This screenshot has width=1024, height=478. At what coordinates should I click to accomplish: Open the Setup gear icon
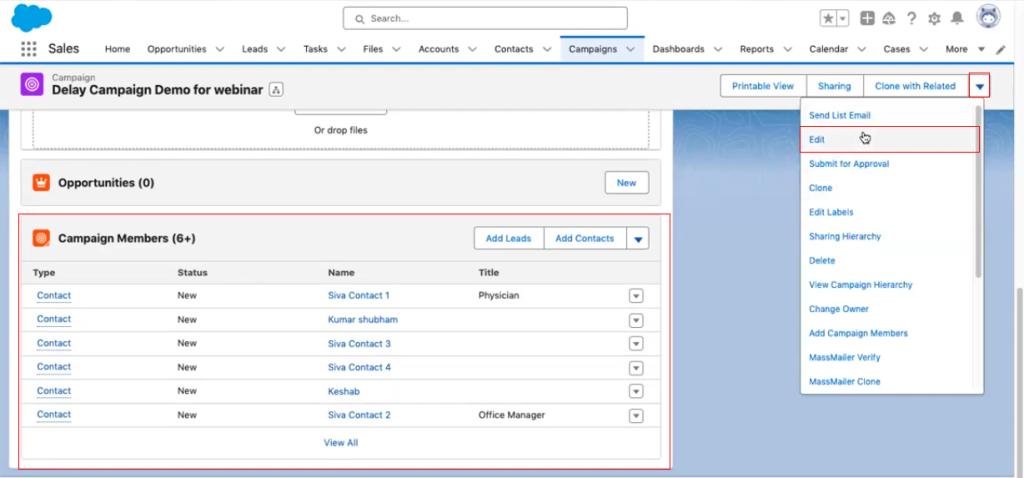point(935,18)
